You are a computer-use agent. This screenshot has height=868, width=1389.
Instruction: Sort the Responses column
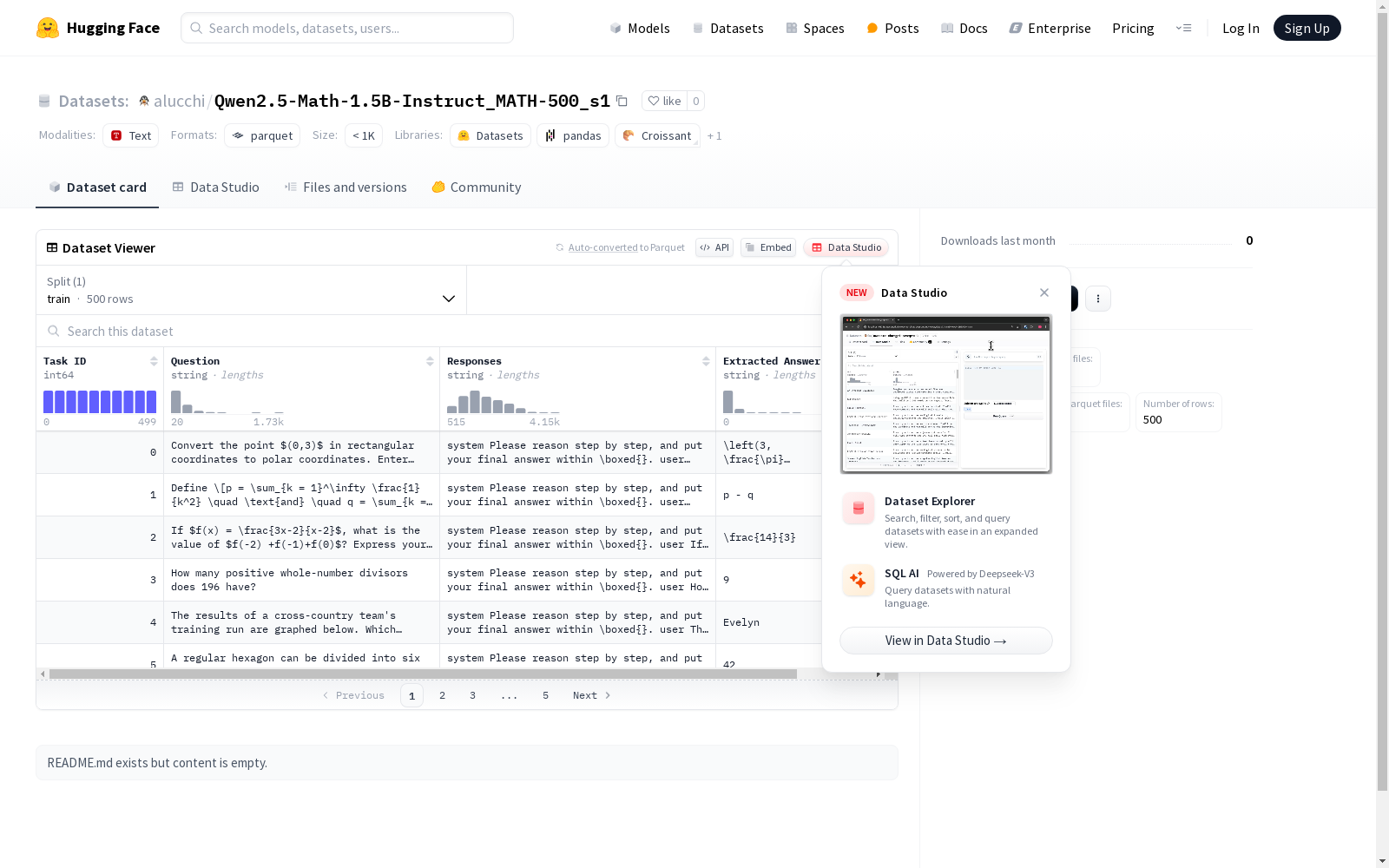click(706, 361)
